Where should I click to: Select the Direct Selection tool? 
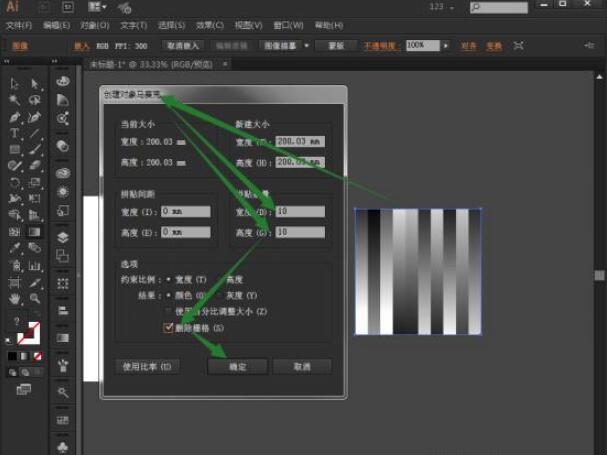[x=35, y=83]
